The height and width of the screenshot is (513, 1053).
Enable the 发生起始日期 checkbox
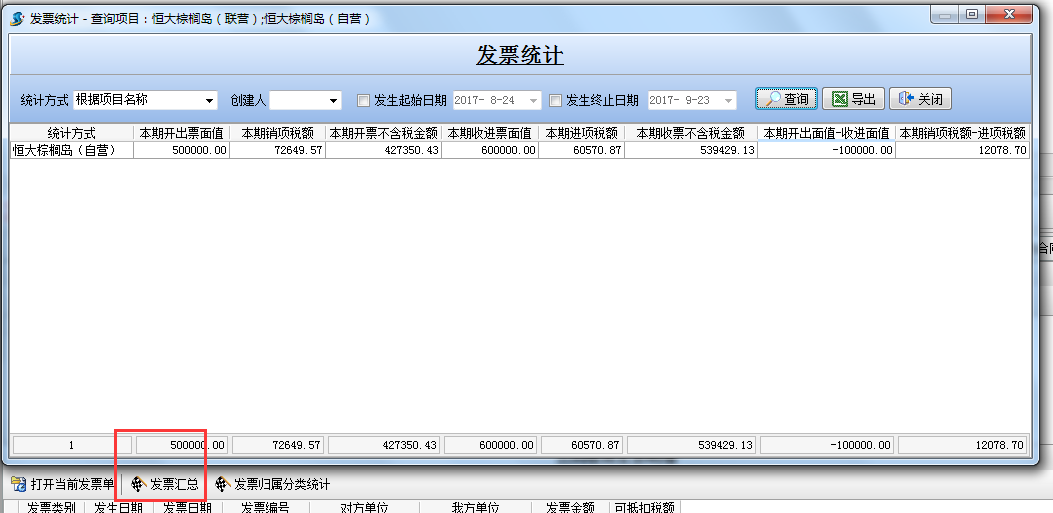click(x=364, y=100)
